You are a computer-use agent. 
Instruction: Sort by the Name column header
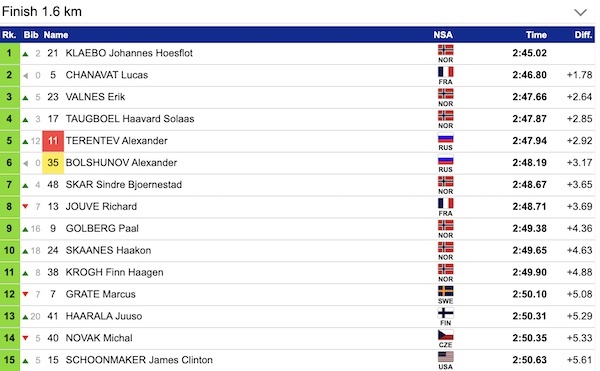(56, 35)
